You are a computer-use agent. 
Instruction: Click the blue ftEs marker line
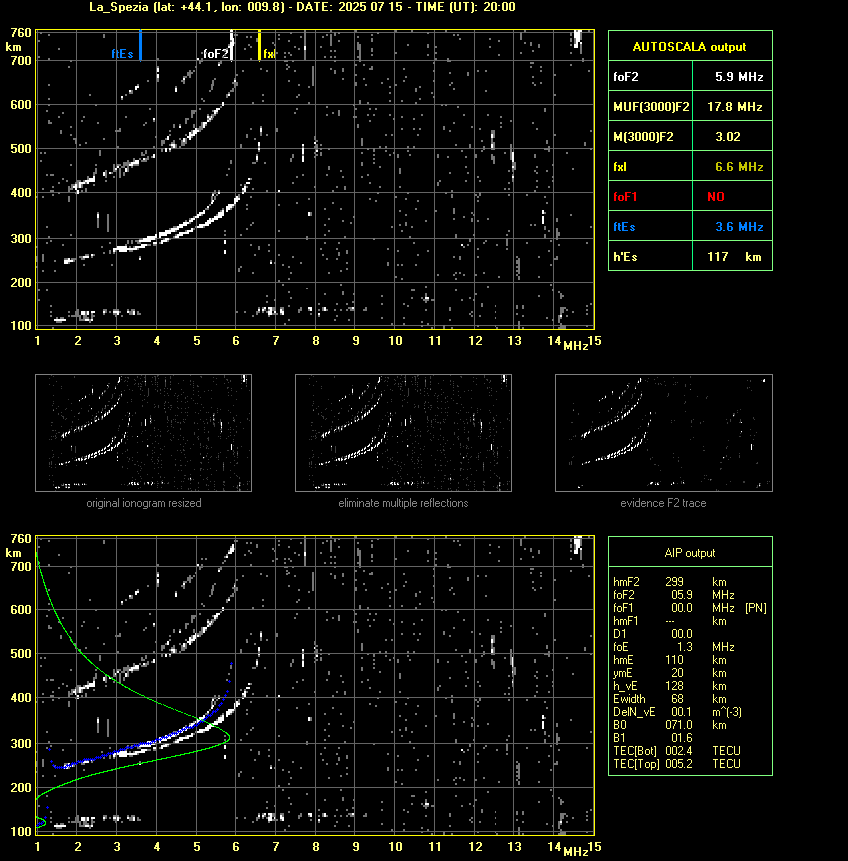pyautogui.click(x=141, y=45)
